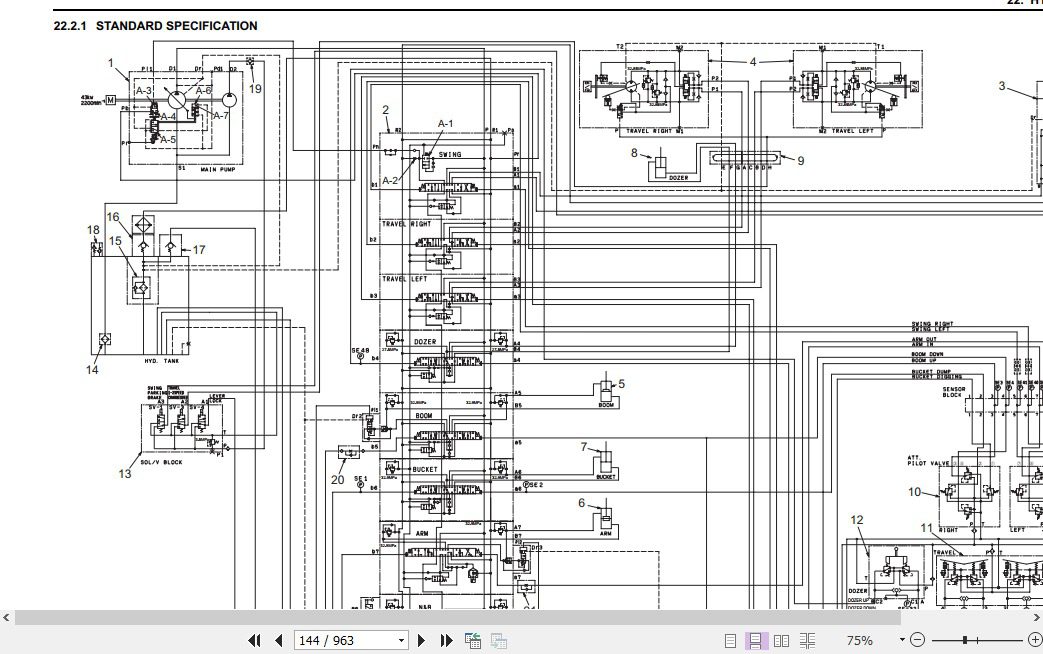Click the previous view navigation icon
This screenshot has width=1043, height=654.
click(473, 641)
